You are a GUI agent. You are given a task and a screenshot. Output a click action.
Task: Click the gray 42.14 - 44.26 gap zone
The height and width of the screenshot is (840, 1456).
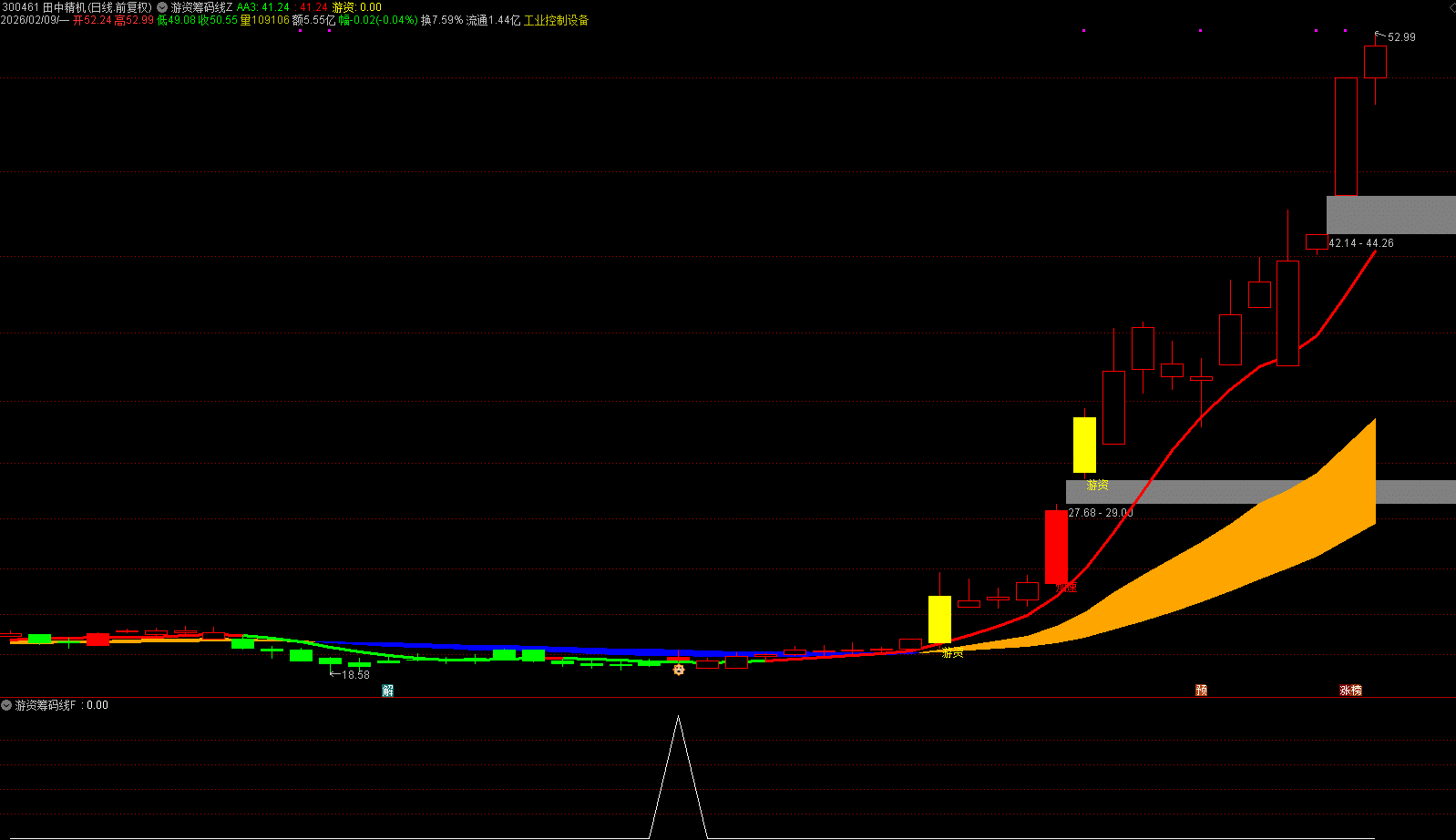coord(1390,215)
